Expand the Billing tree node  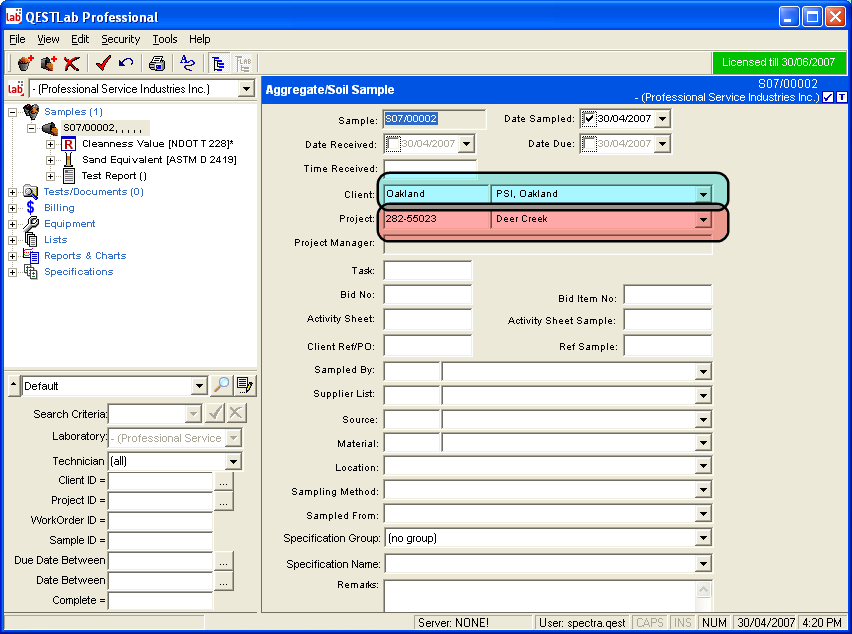tap(13, 208)
